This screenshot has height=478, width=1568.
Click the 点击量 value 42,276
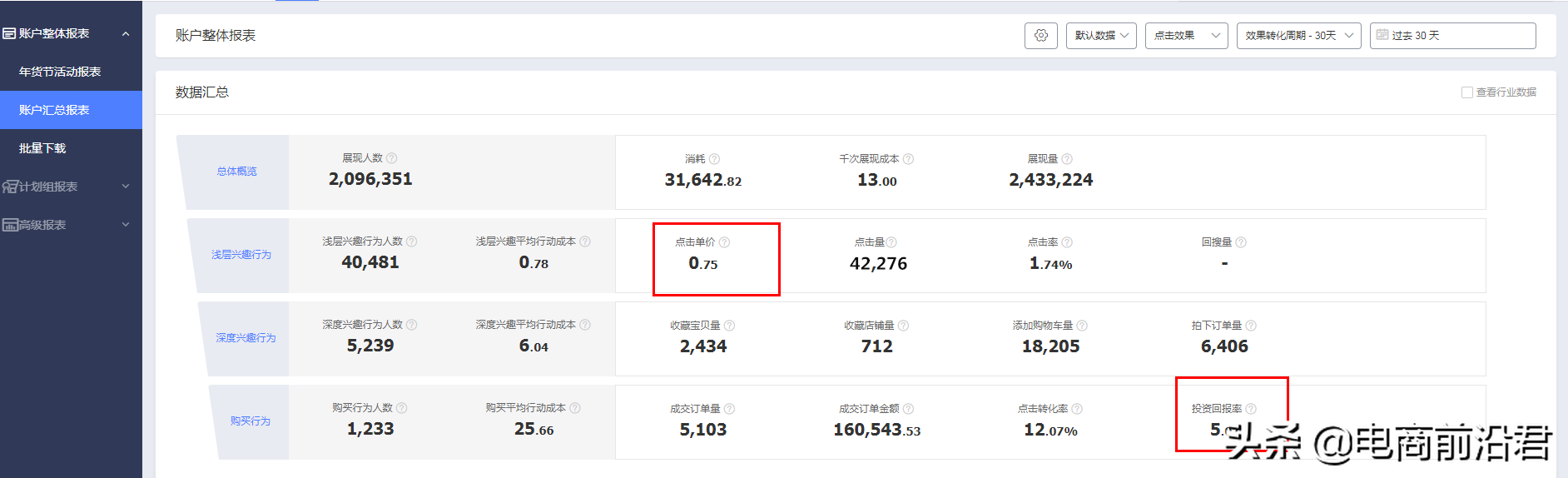tap(878, 263)
